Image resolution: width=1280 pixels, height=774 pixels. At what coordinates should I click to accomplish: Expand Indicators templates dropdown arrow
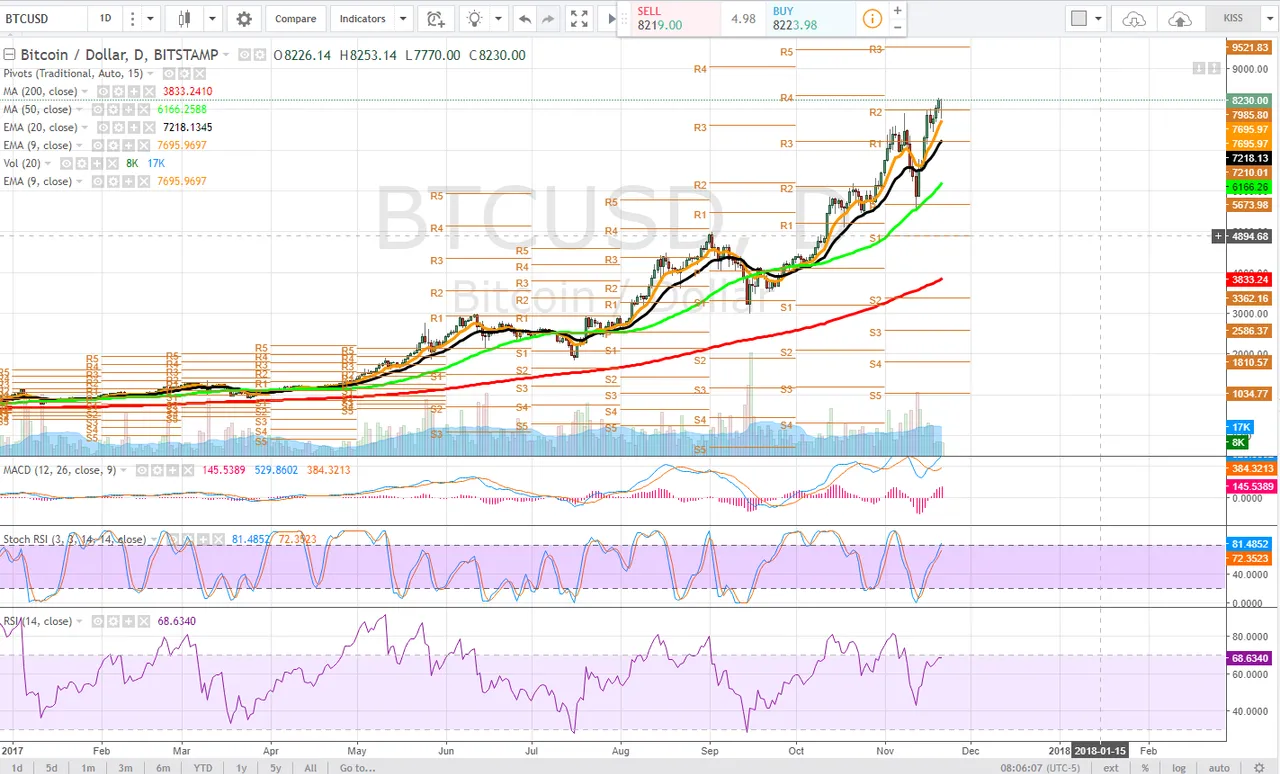(x=402, y=19)
